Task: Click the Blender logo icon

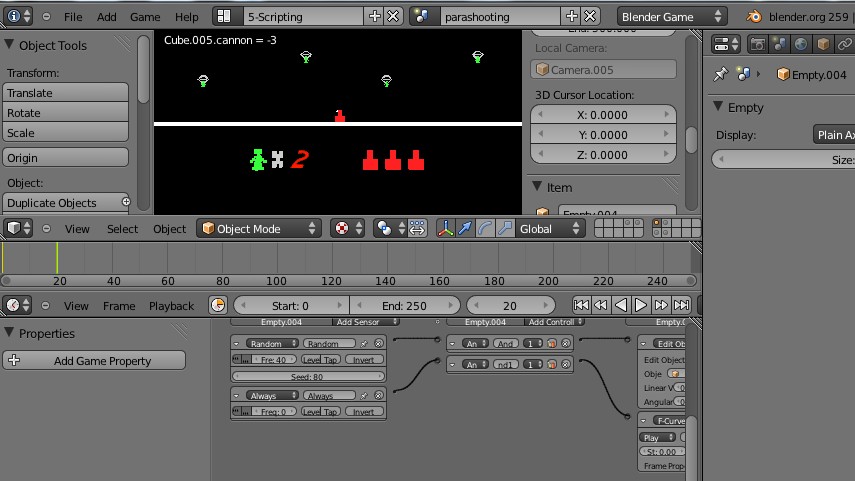Action: point(754,16)
